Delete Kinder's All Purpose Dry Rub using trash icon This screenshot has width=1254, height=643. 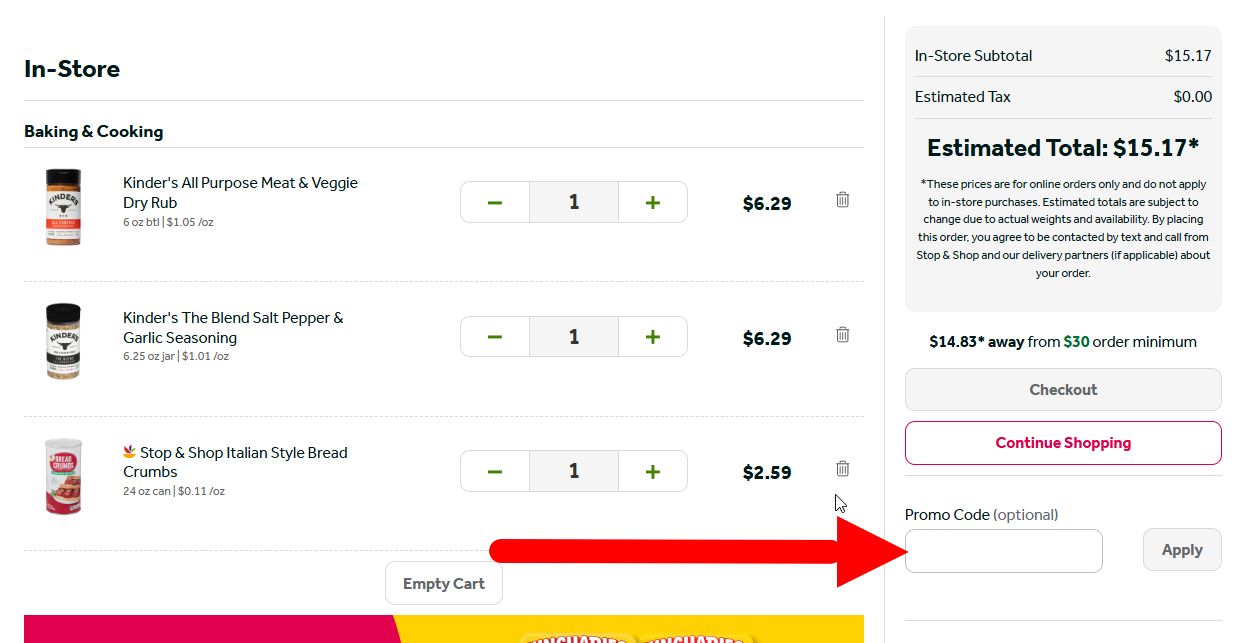pyautogui.click(x=842, y=200)
